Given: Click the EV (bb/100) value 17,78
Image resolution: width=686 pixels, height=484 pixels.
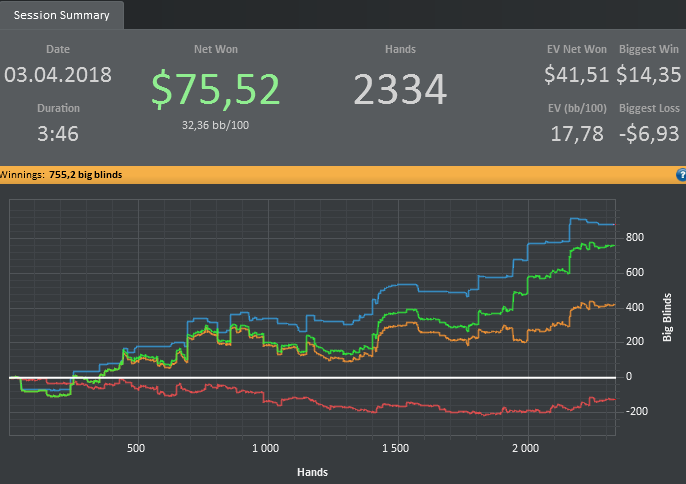Looking at the screenshot, I should coord(577,134).
